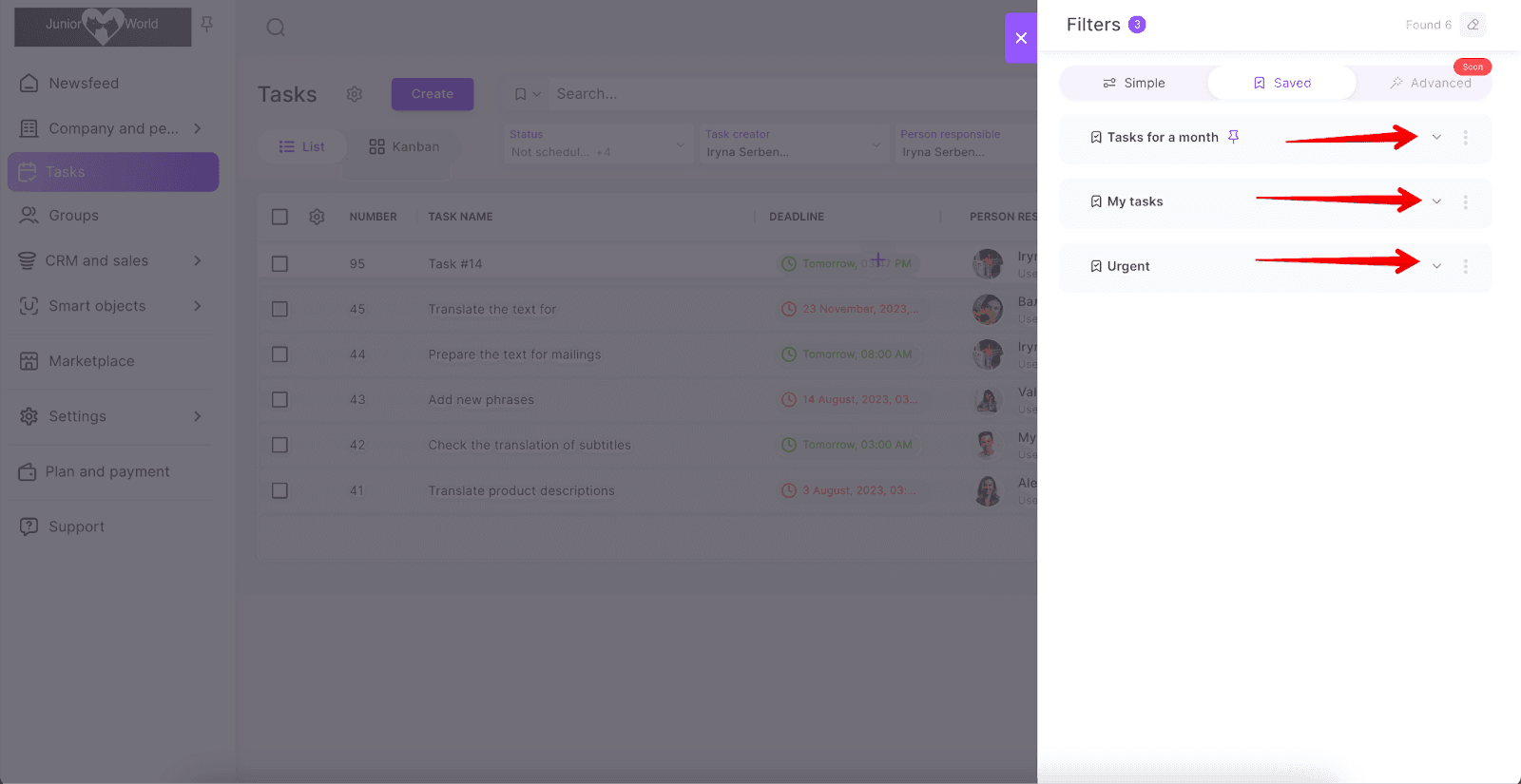The image size is (1521, 784).
Task: Expand the My tasks saved filter
Action: click(1436, 202)
